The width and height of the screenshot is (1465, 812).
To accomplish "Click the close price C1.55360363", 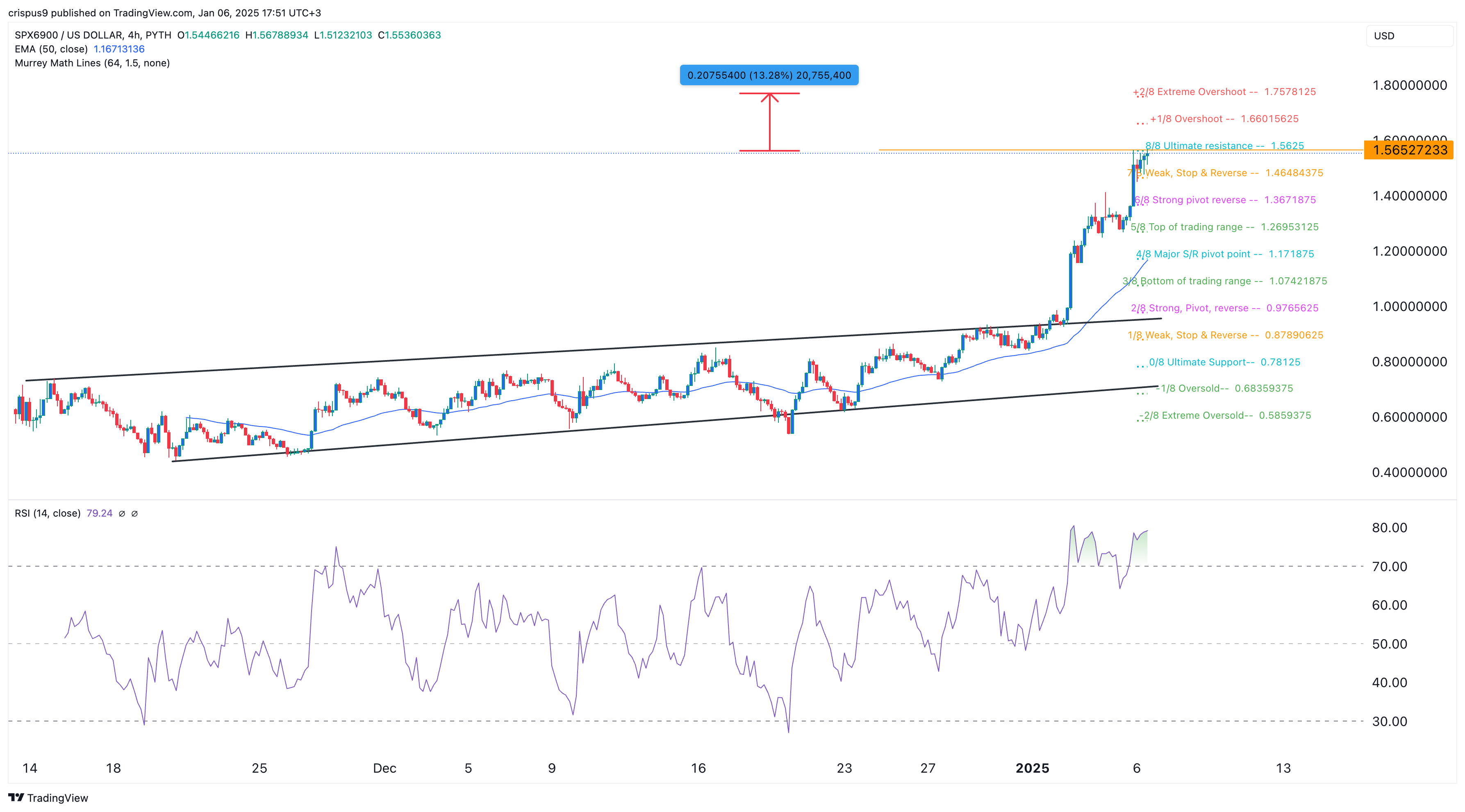I will tap(409, 35).
